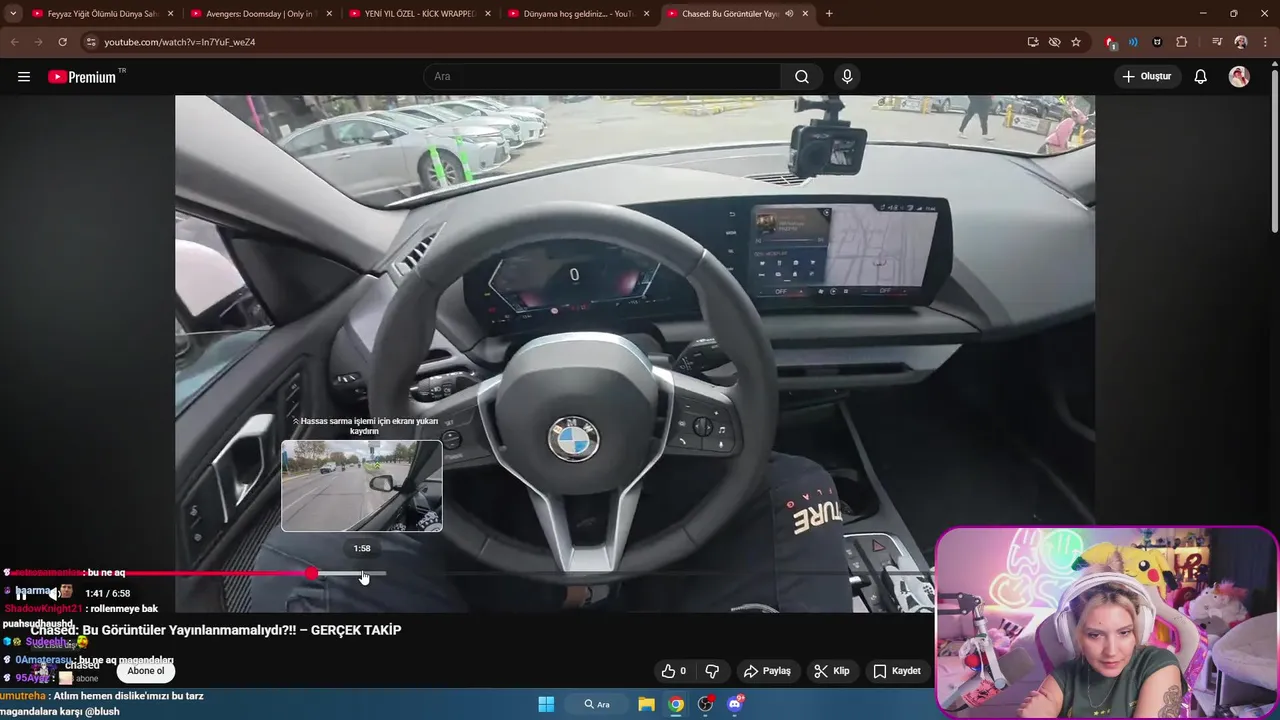Image resolution: width=1280 pixels, height=720 pixels.
Task: Click the youtube.com URL in address bar
Action: click(x=180, y=42)
